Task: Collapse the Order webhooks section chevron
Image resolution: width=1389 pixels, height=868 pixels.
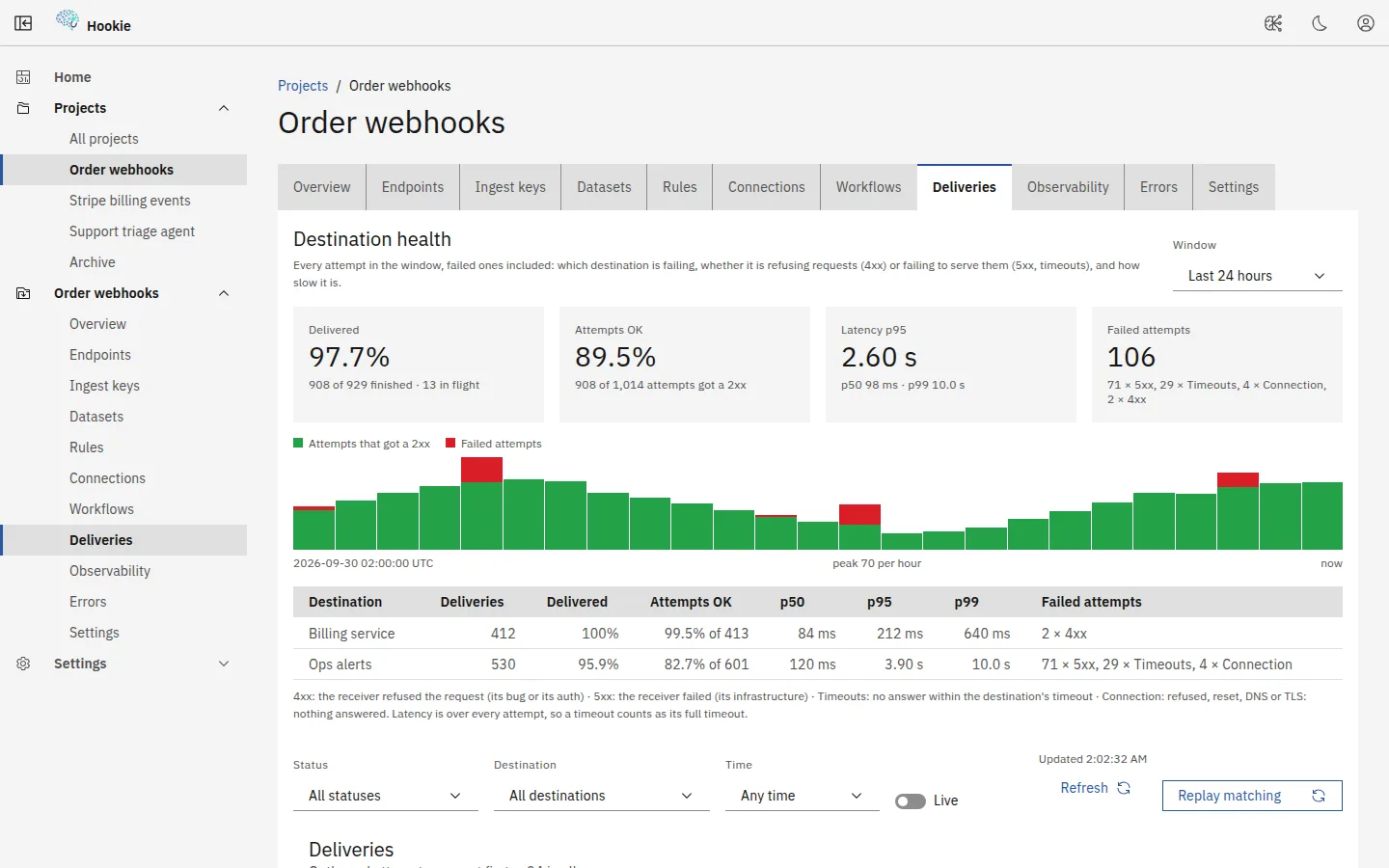Action: [224, 293]
